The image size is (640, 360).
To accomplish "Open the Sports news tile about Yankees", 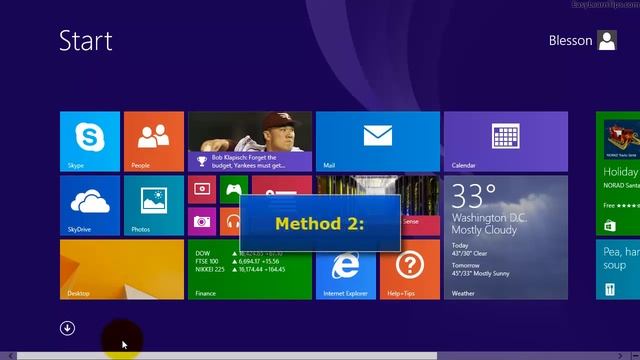I will (x=250, y=141).
